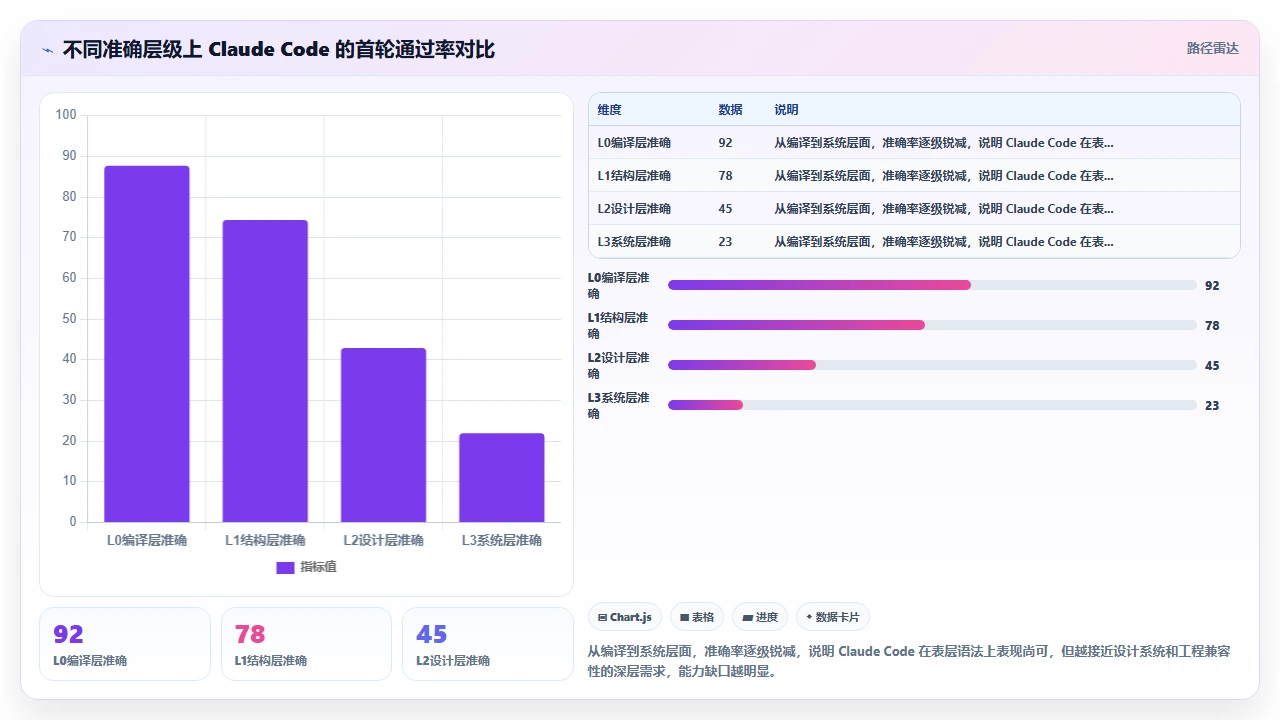
Task: Click the L2设计层准确 progress bar
Action: tap(932, 365)
